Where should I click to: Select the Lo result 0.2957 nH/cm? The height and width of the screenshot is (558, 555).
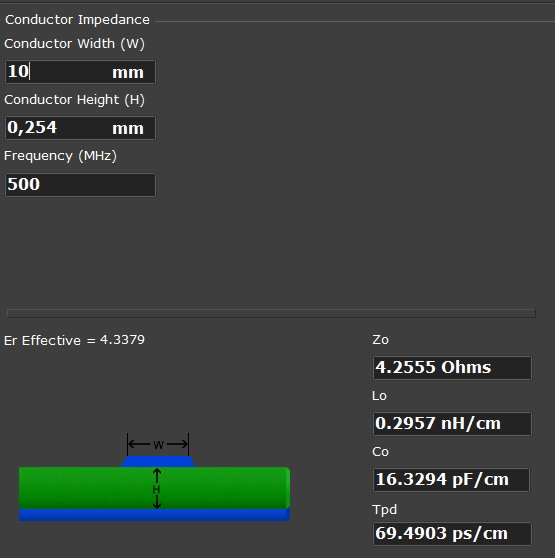click(452, 423)
